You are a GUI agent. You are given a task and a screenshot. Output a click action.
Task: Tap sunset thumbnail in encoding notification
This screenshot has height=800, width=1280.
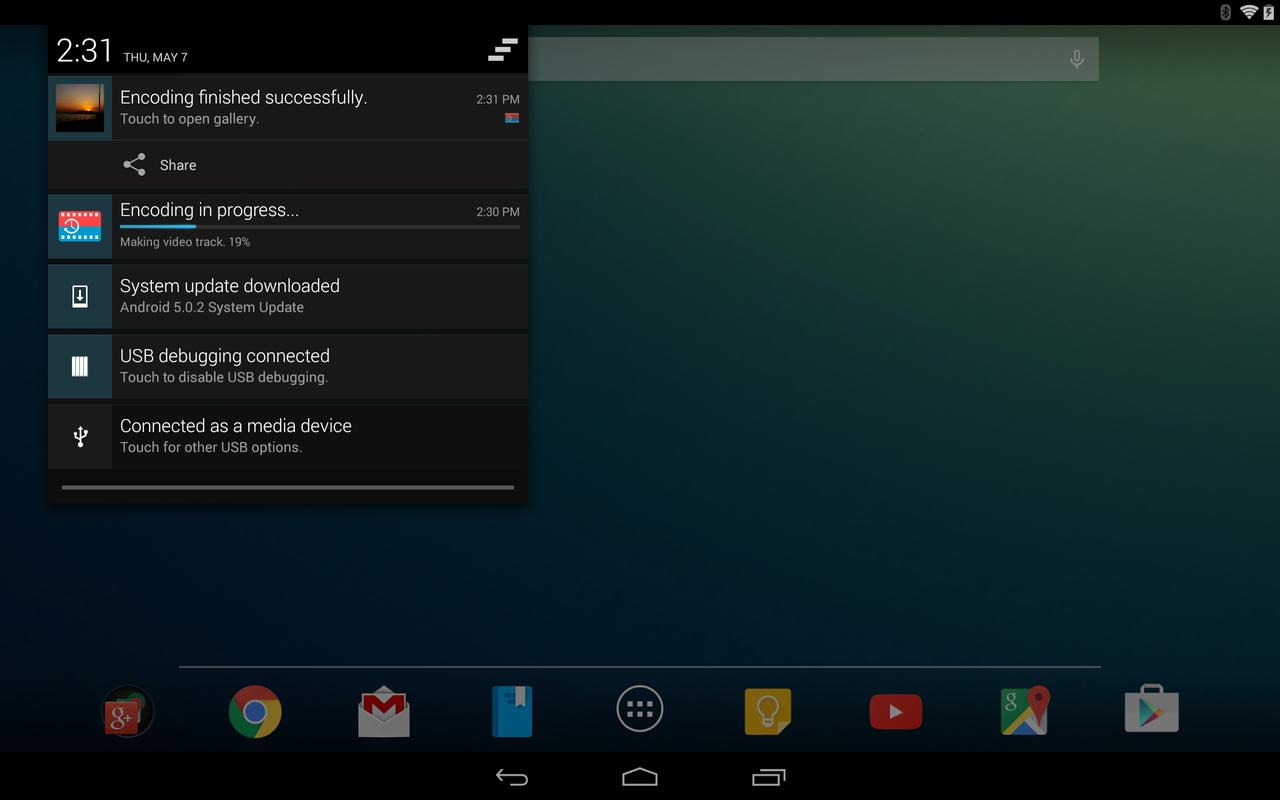pos(80,108)
